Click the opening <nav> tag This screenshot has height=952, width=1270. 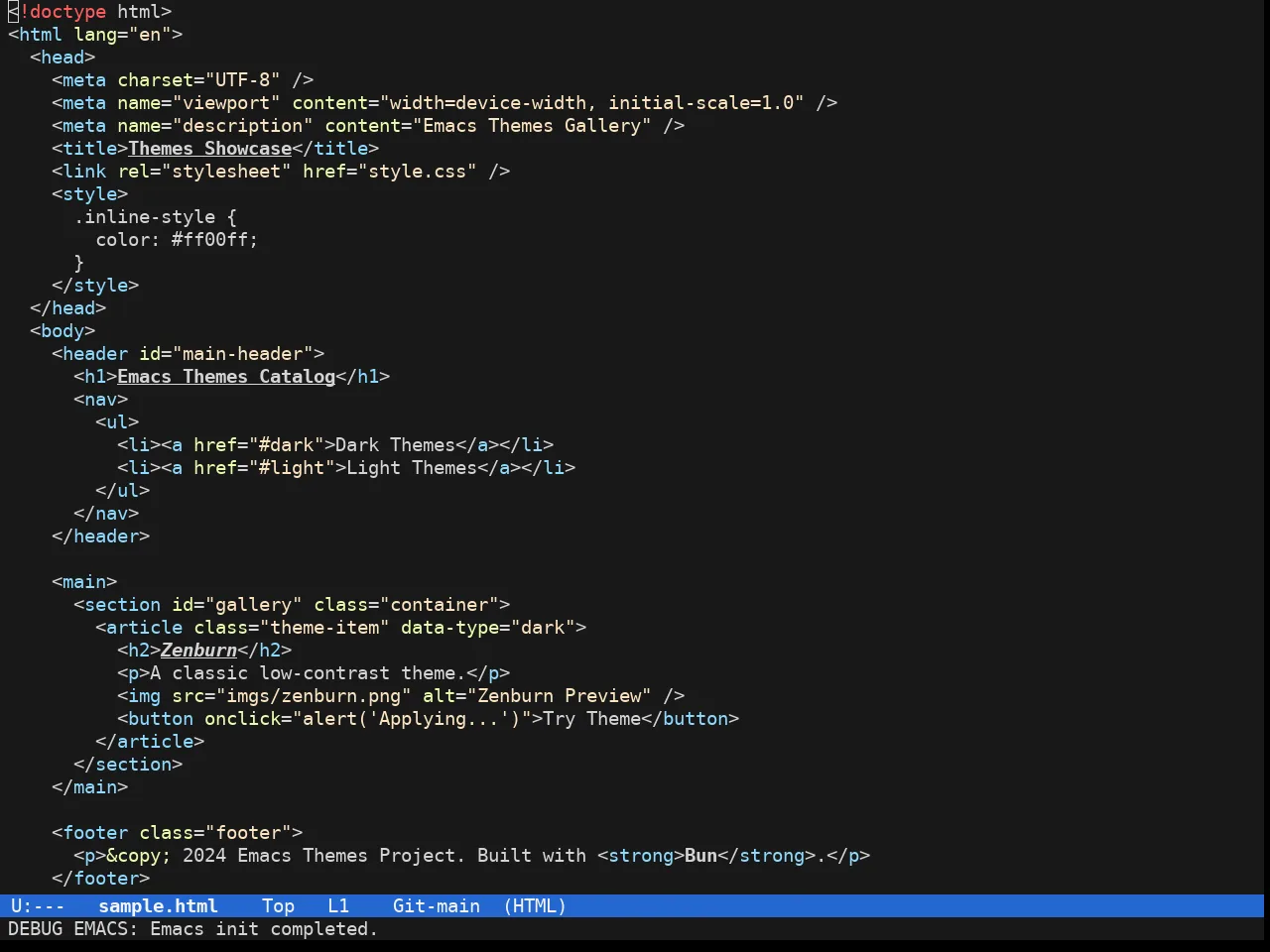(x=100, y=399)
